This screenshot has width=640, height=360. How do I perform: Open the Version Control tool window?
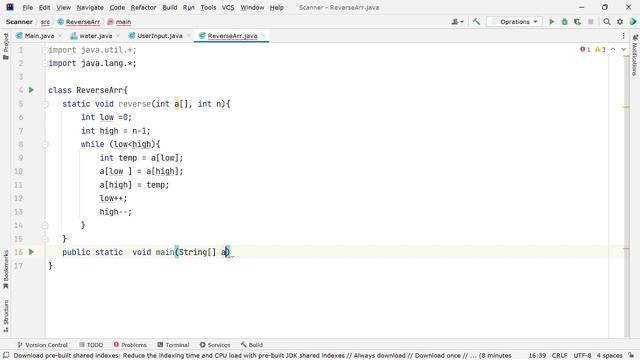42,345
